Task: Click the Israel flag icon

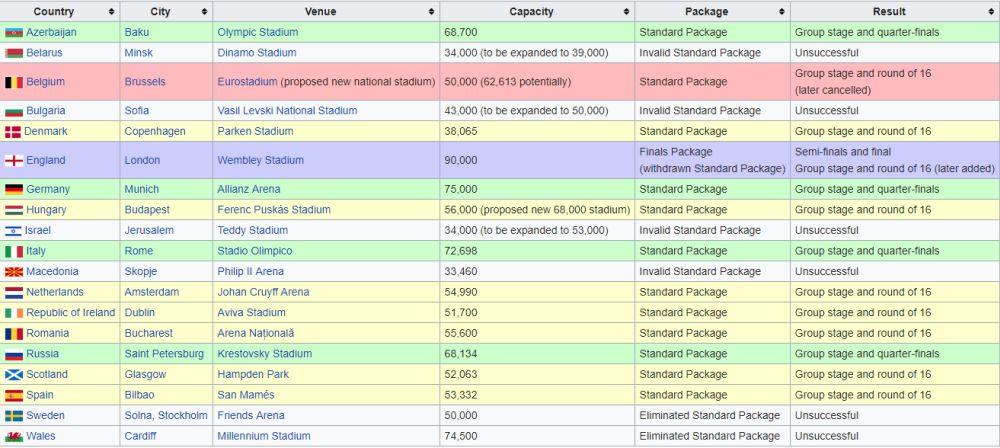Action: (14, 231)
